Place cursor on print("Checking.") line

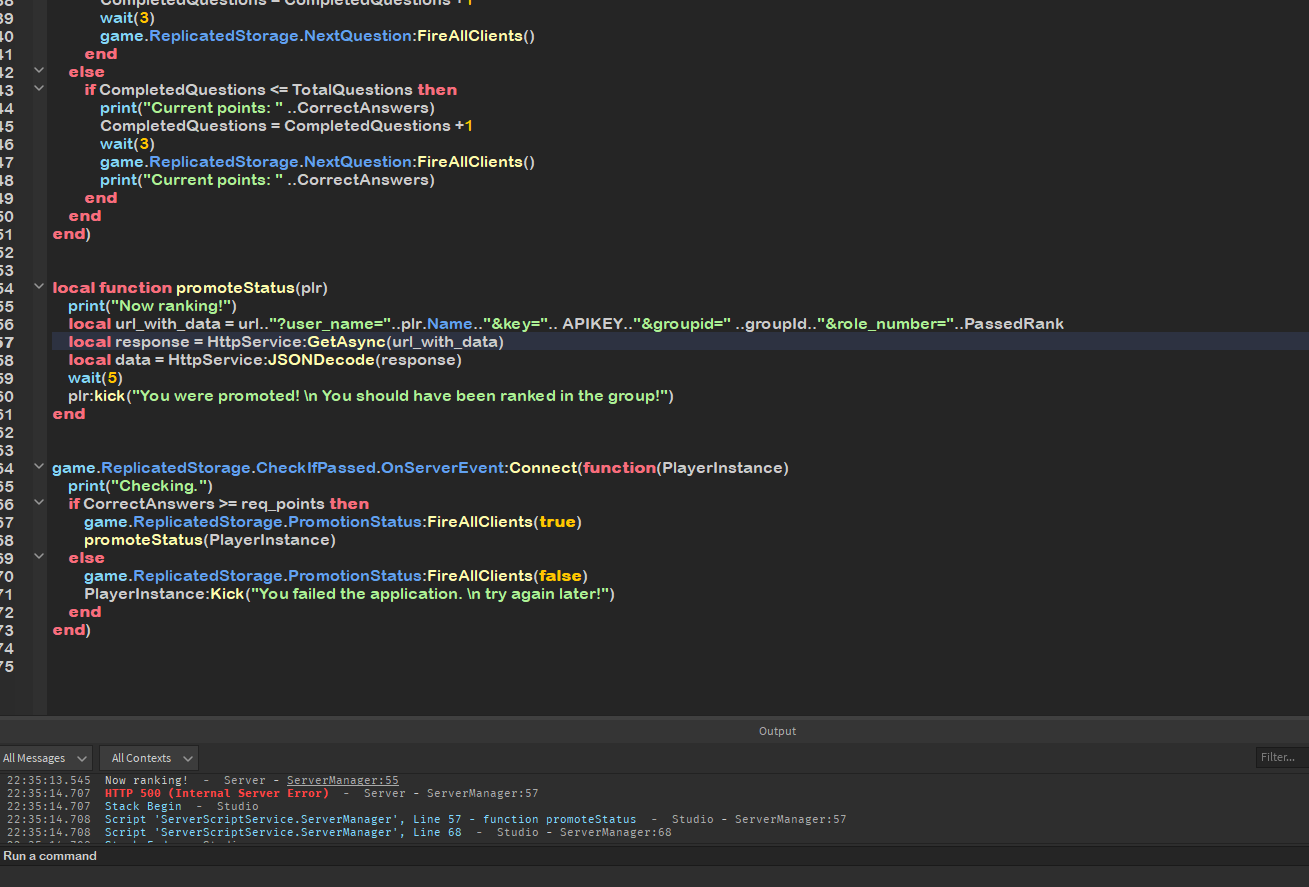(x=141, y=485)
